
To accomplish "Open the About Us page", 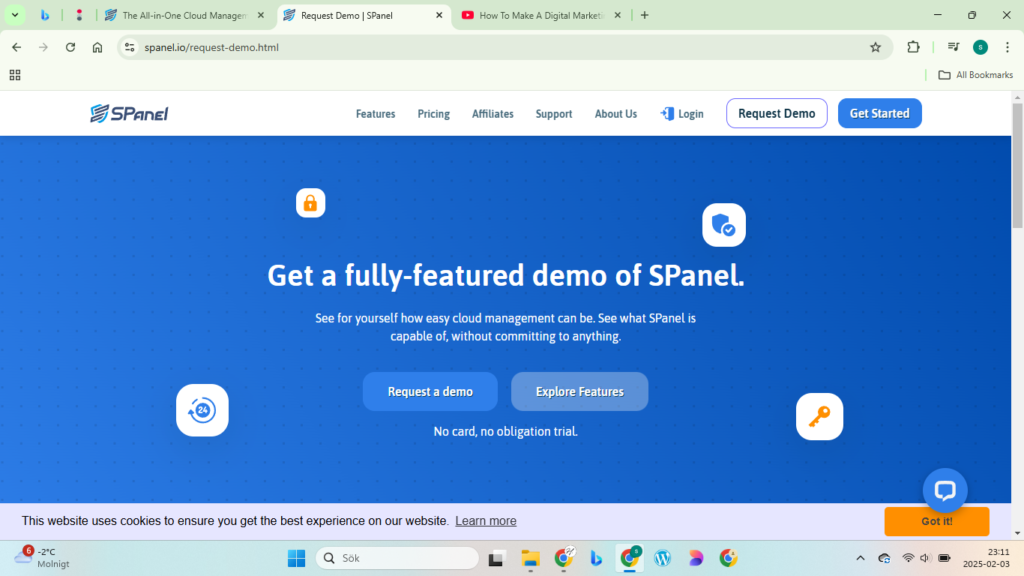I will 616,114.
